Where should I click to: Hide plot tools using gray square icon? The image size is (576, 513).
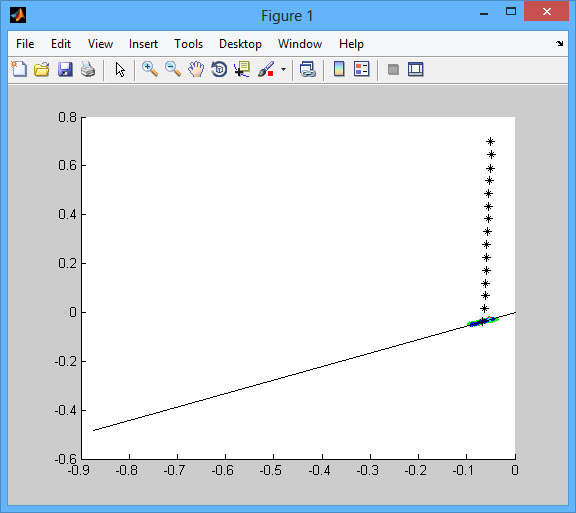pos(393,69)
